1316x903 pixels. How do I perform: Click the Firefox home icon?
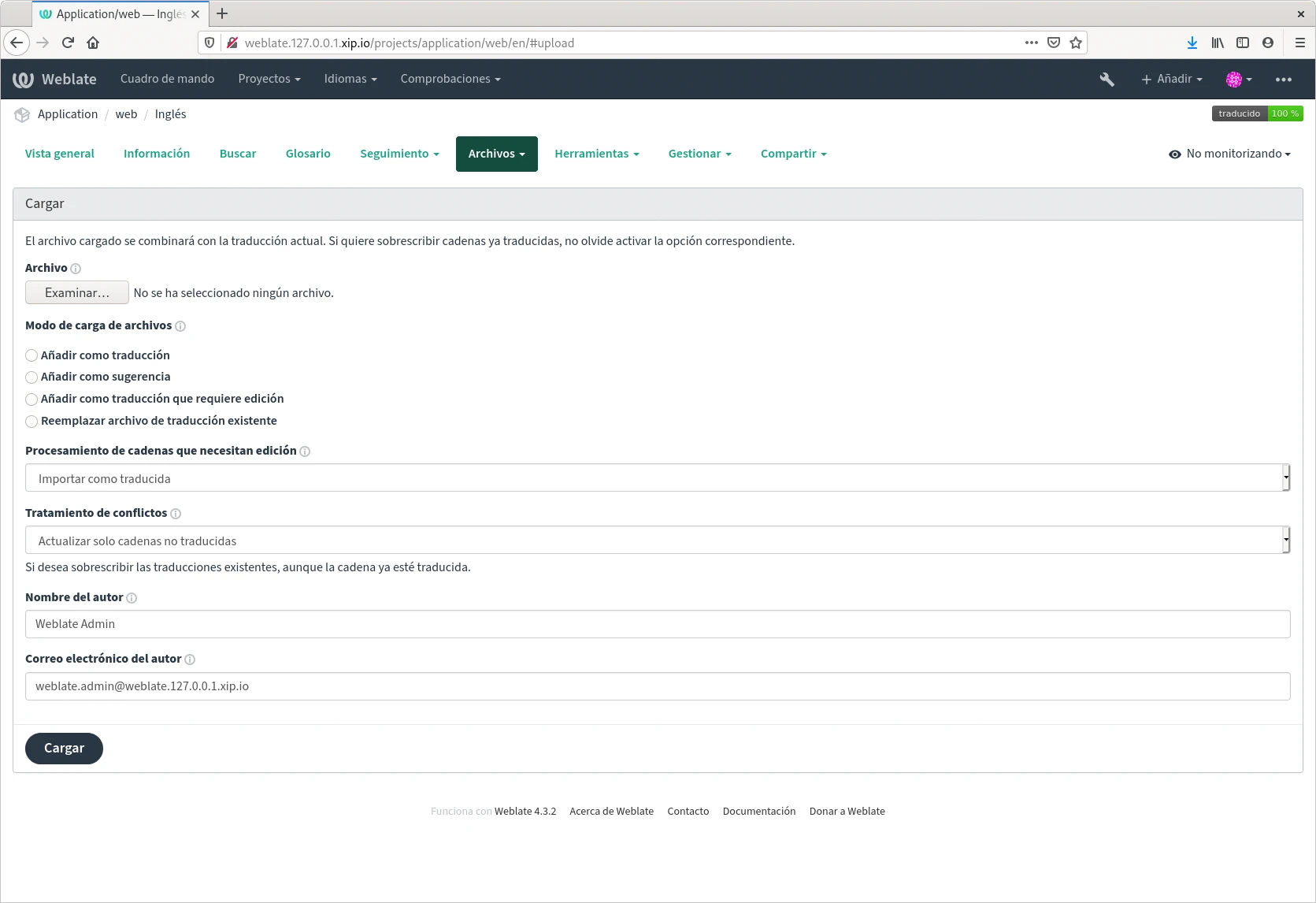click(93, 43)
